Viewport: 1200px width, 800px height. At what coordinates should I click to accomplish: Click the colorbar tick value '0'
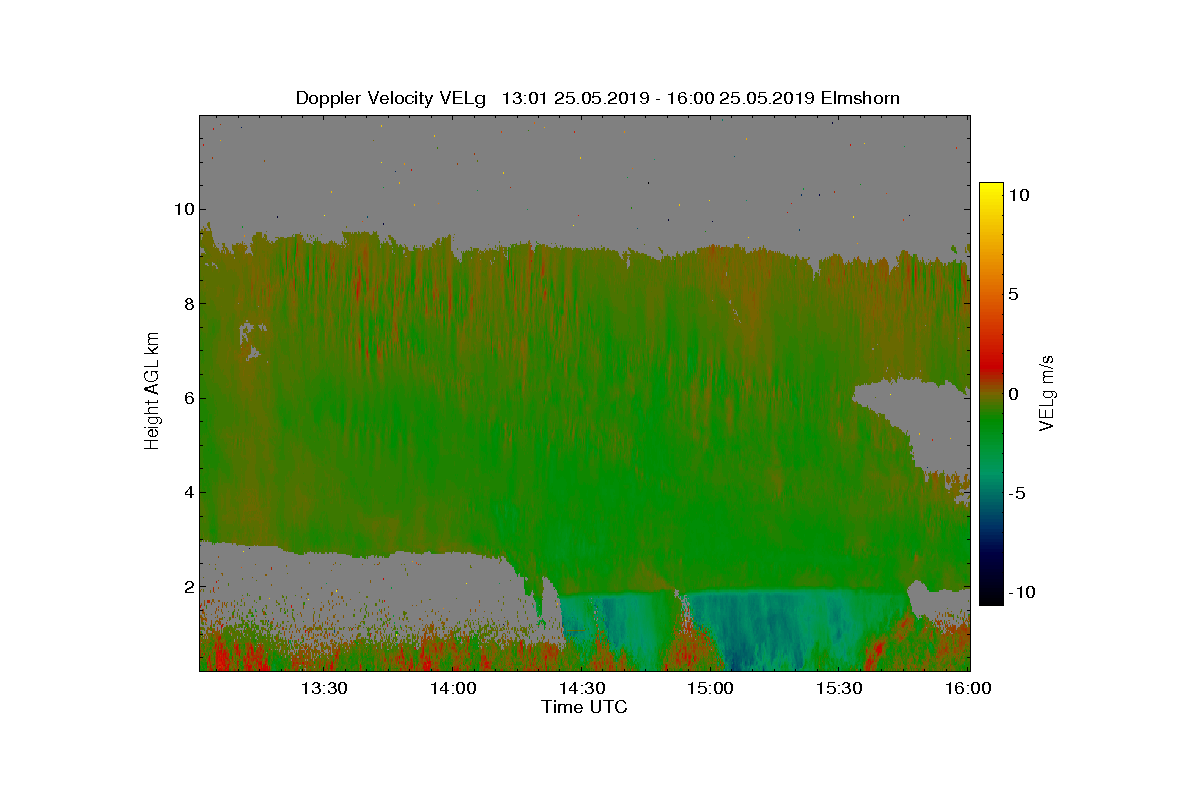coord(1013,394)
